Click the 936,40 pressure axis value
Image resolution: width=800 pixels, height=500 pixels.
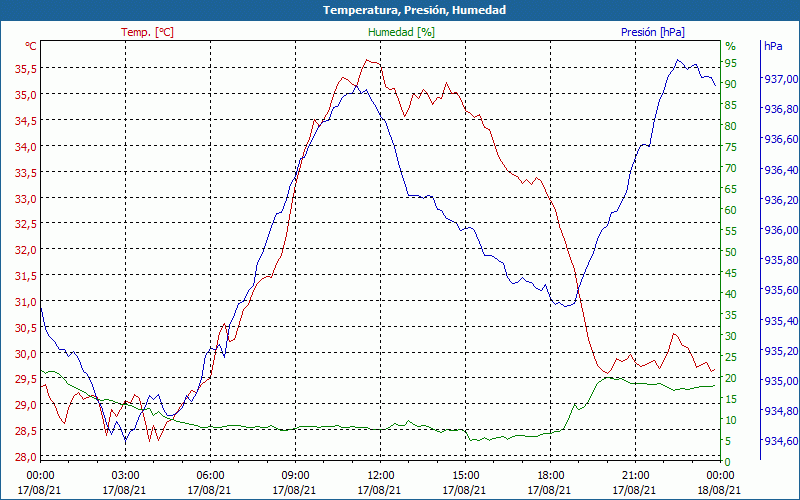[x=781, y=170]
